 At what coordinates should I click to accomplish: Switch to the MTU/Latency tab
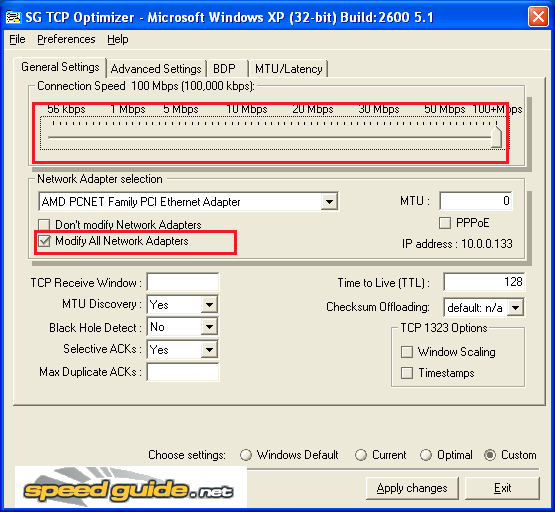288,69
